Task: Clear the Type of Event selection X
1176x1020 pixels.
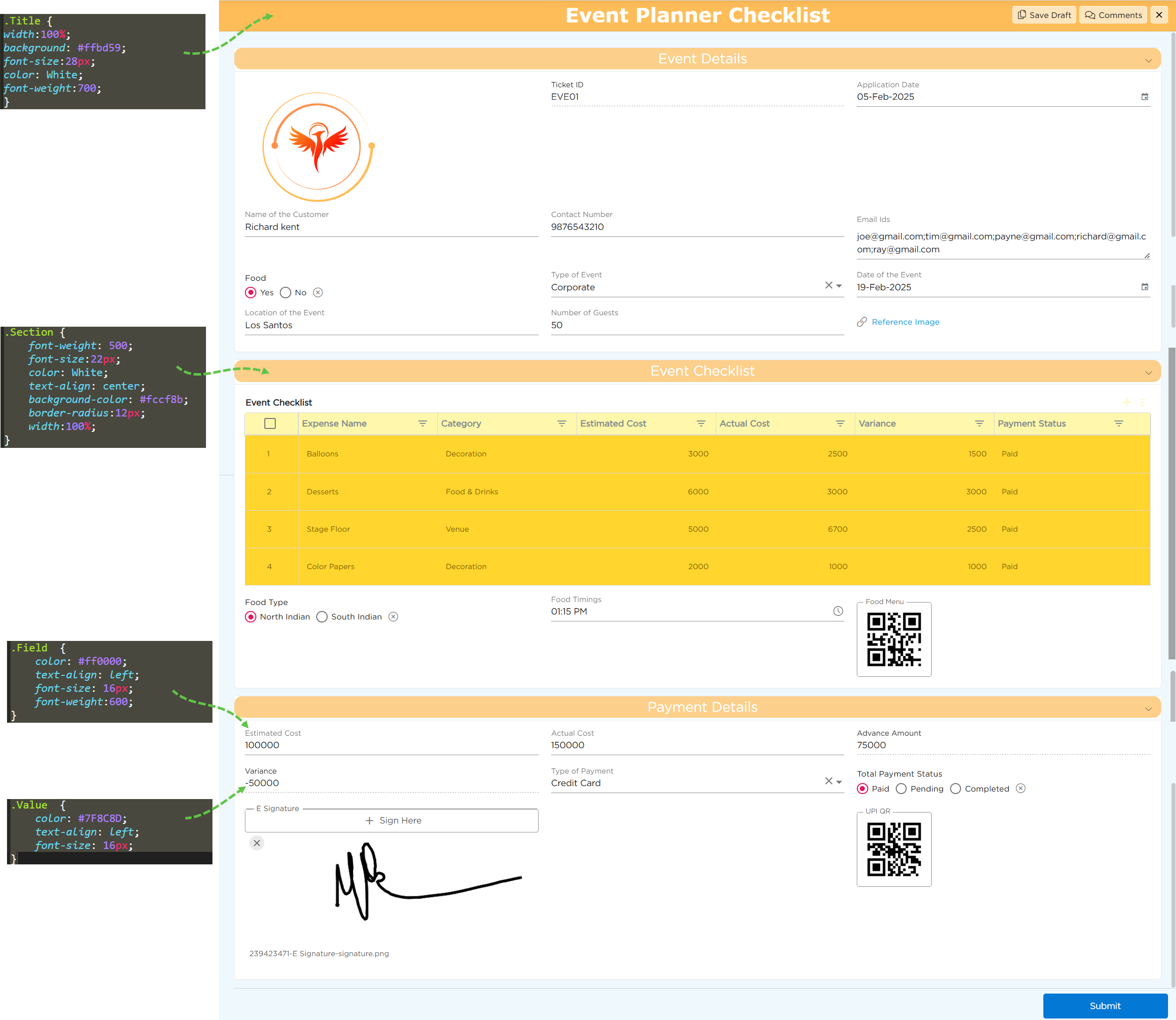Action: click(828, 285)
